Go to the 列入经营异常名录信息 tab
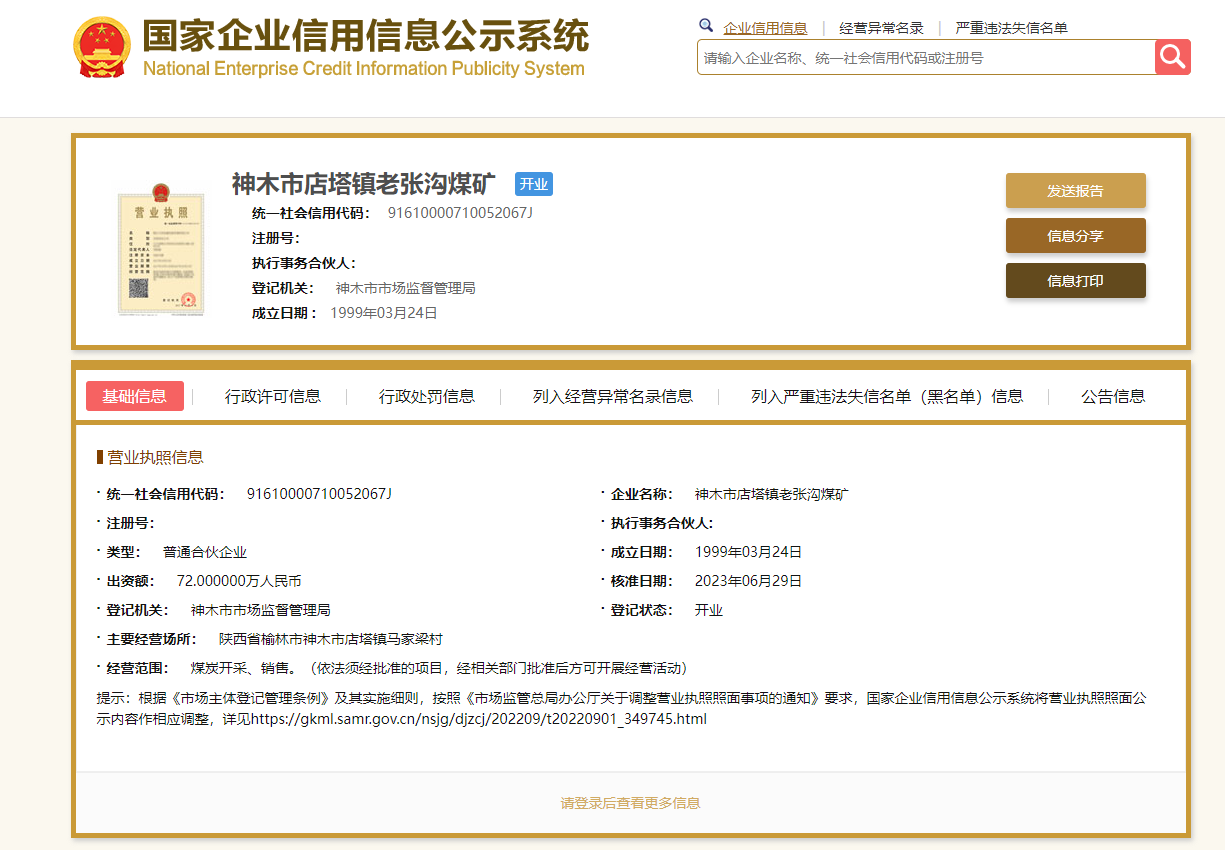 click(612, 396)
